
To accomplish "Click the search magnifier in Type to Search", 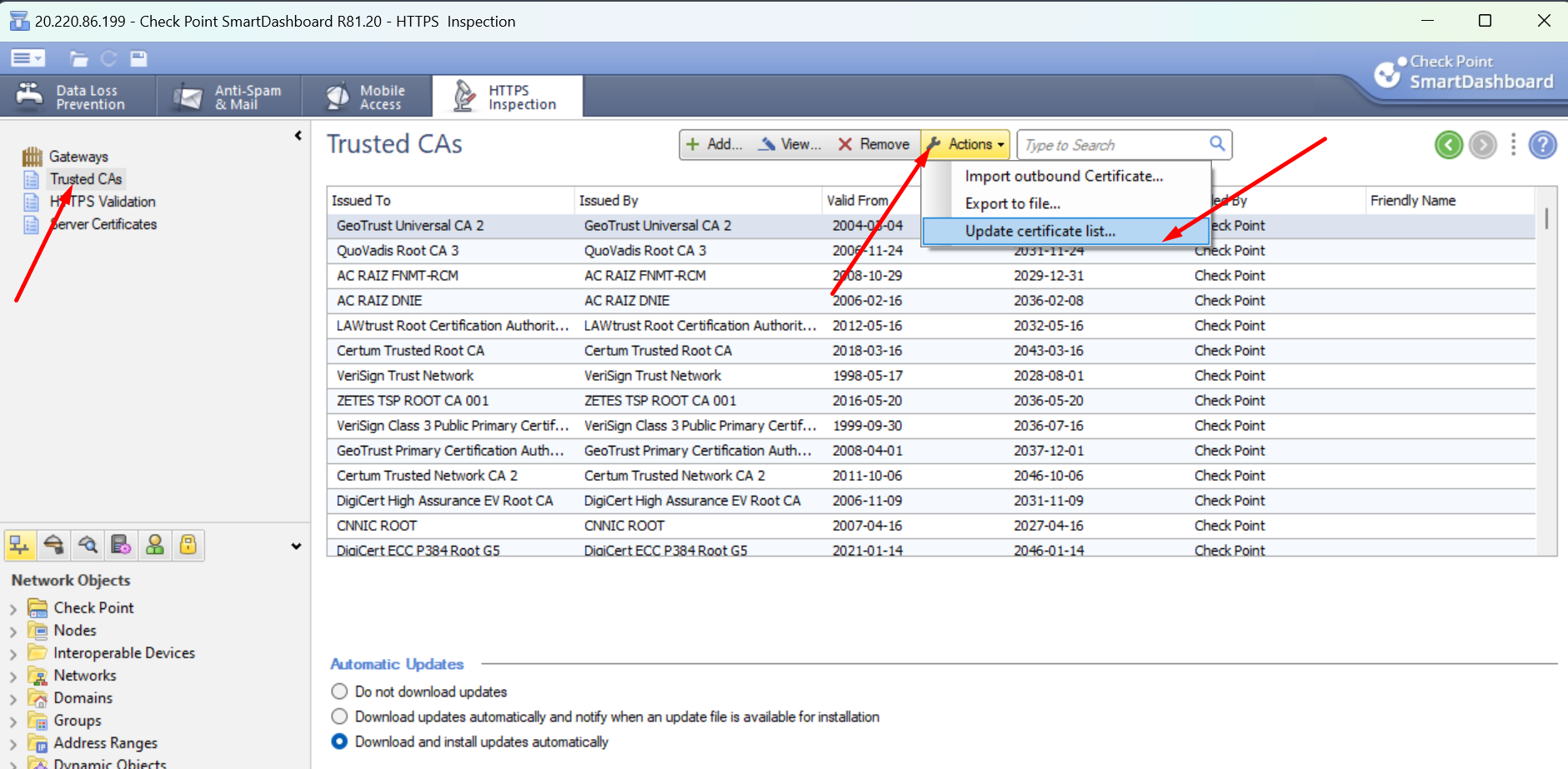I will (1217, 144).
